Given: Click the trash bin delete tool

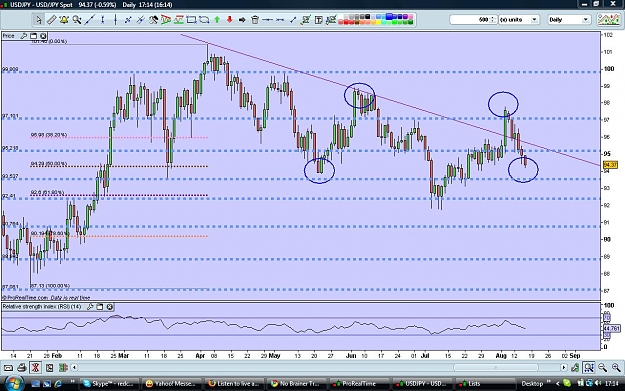Looking at the screenshot, I should (x=255, y=20).
